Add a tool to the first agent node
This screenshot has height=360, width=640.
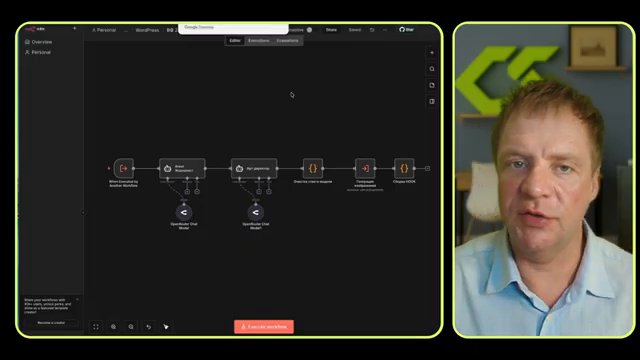[197, 191]
